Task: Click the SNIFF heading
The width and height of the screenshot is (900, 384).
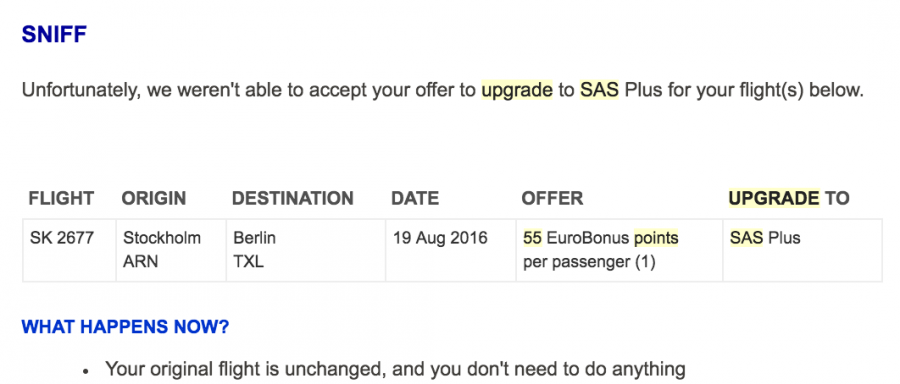Action: [54, 34]
